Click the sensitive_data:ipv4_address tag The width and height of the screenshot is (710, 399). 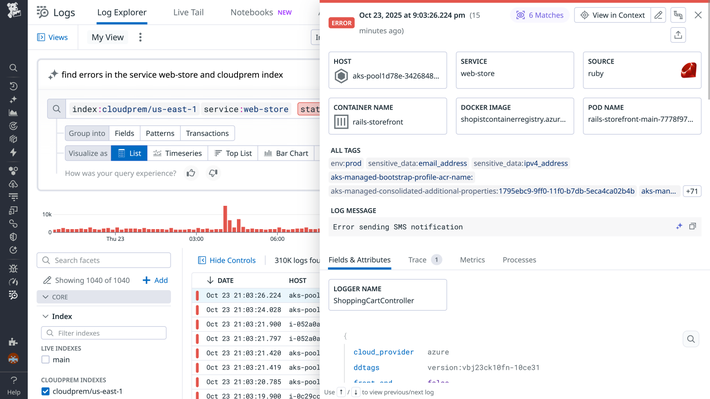tap(521, 163)
